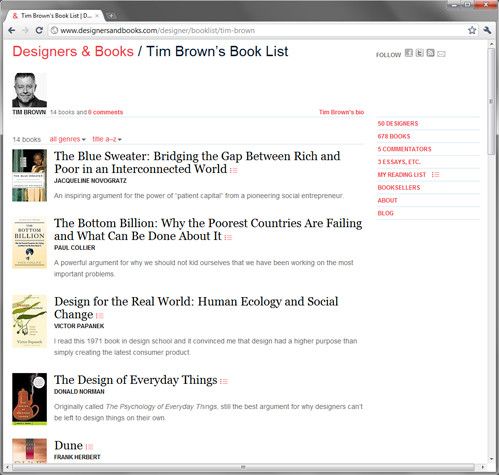
Task: Click The Bottom Billion cover thumbnail
Action: pos(29,243)
